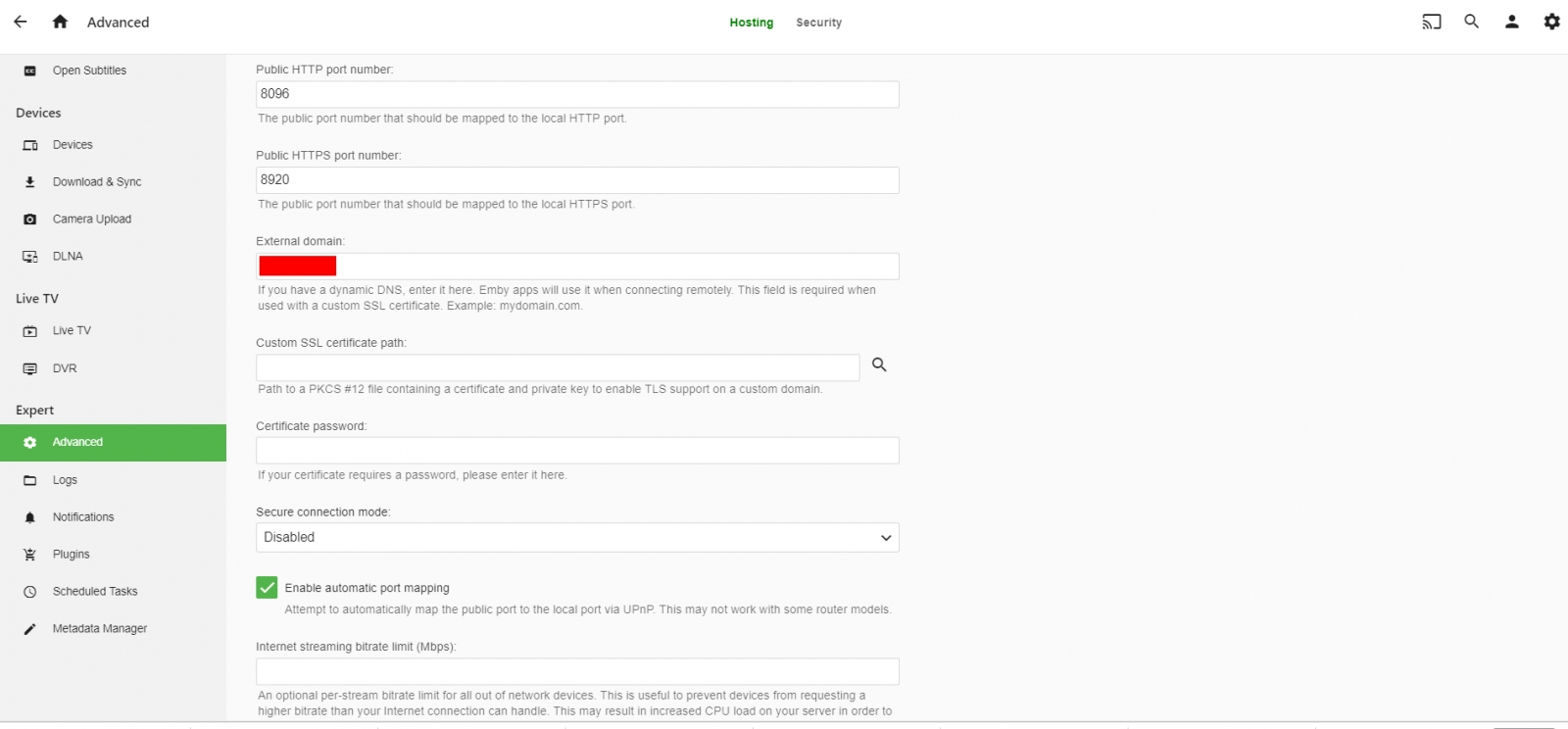Open the Logs page
1568x729 pixels.
[x=65, y=480]
